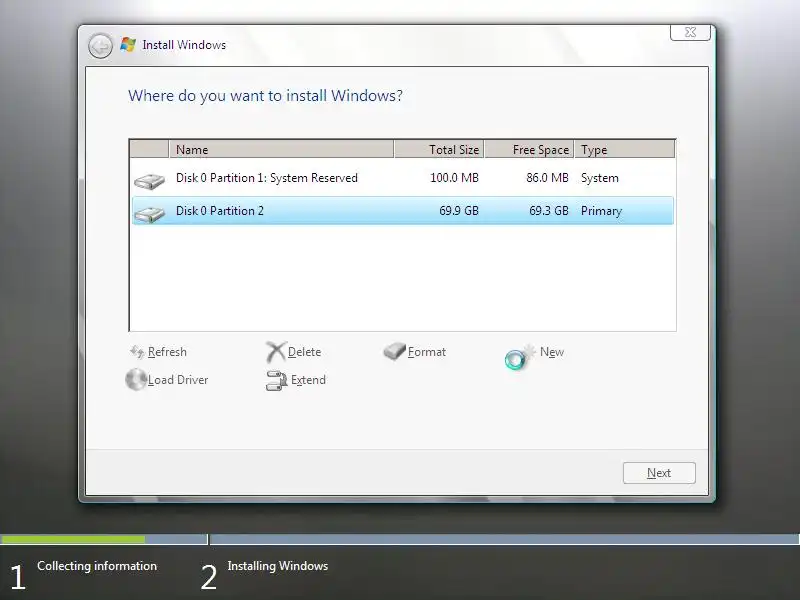Choose the New link
This screenshot has width=800, height=600.
(552, 352)
